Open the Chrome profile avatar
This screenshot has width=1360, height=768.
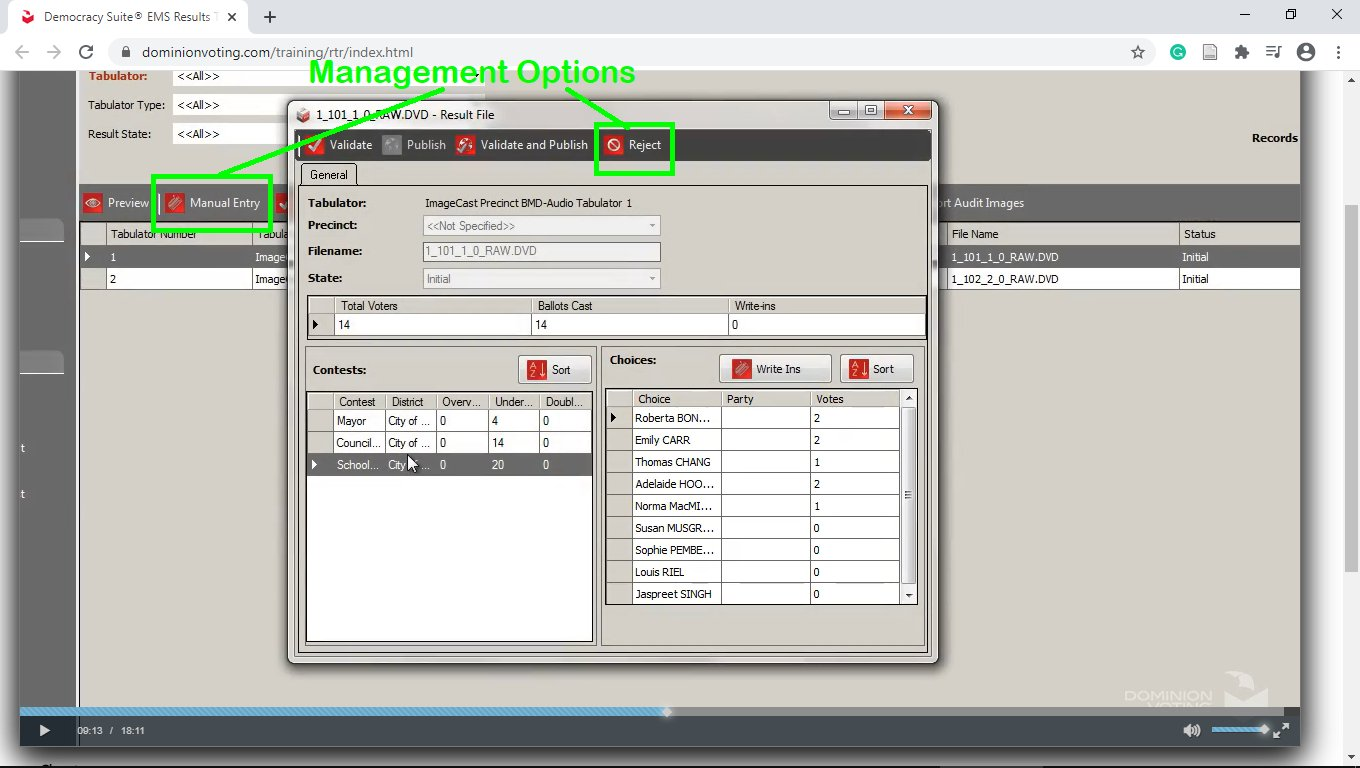[x=1306, y=52]
